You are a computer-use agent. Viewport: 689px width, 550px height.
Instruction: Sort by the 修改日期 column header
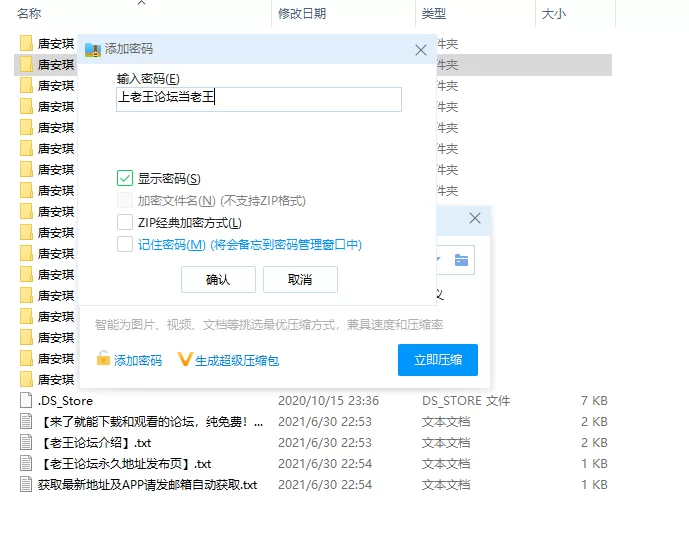(x=302, y=13)
